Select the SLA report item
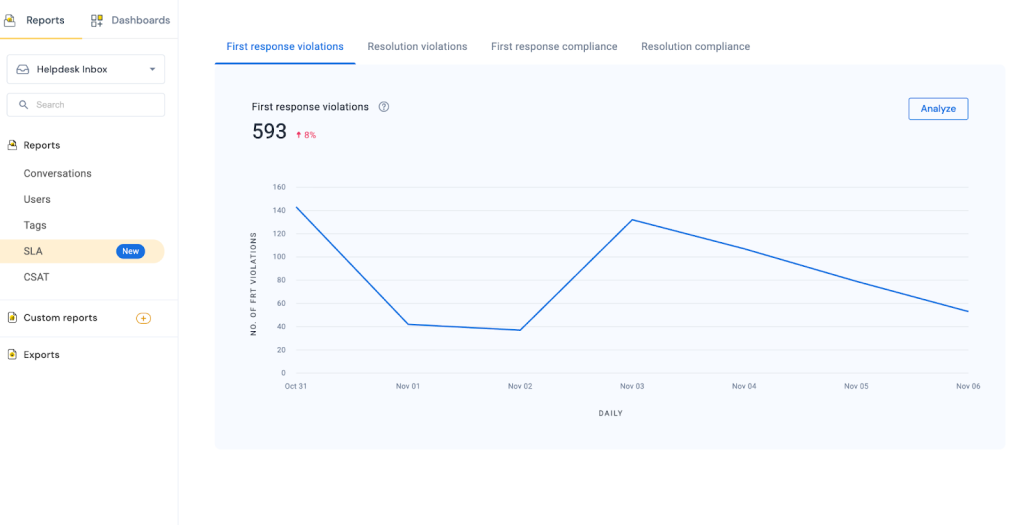The image size is (1024, 525). [x=82, y=251]
